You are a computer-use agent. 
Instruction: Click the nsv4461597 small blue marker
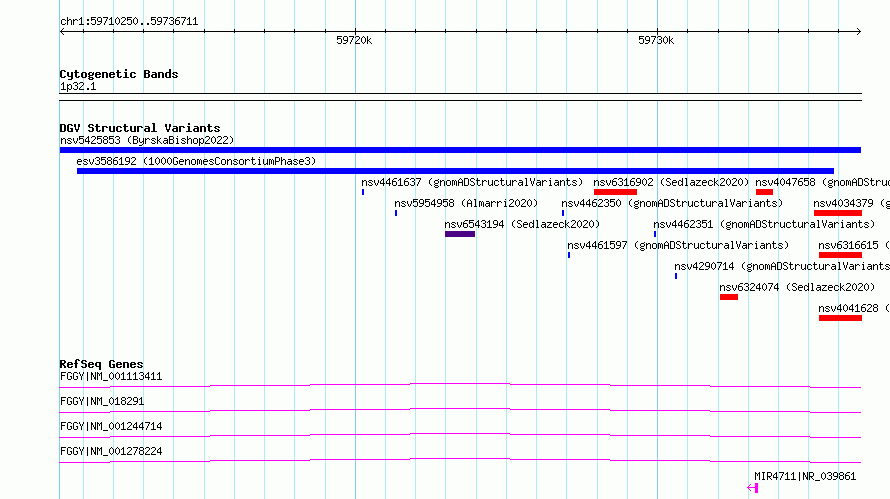569,255
